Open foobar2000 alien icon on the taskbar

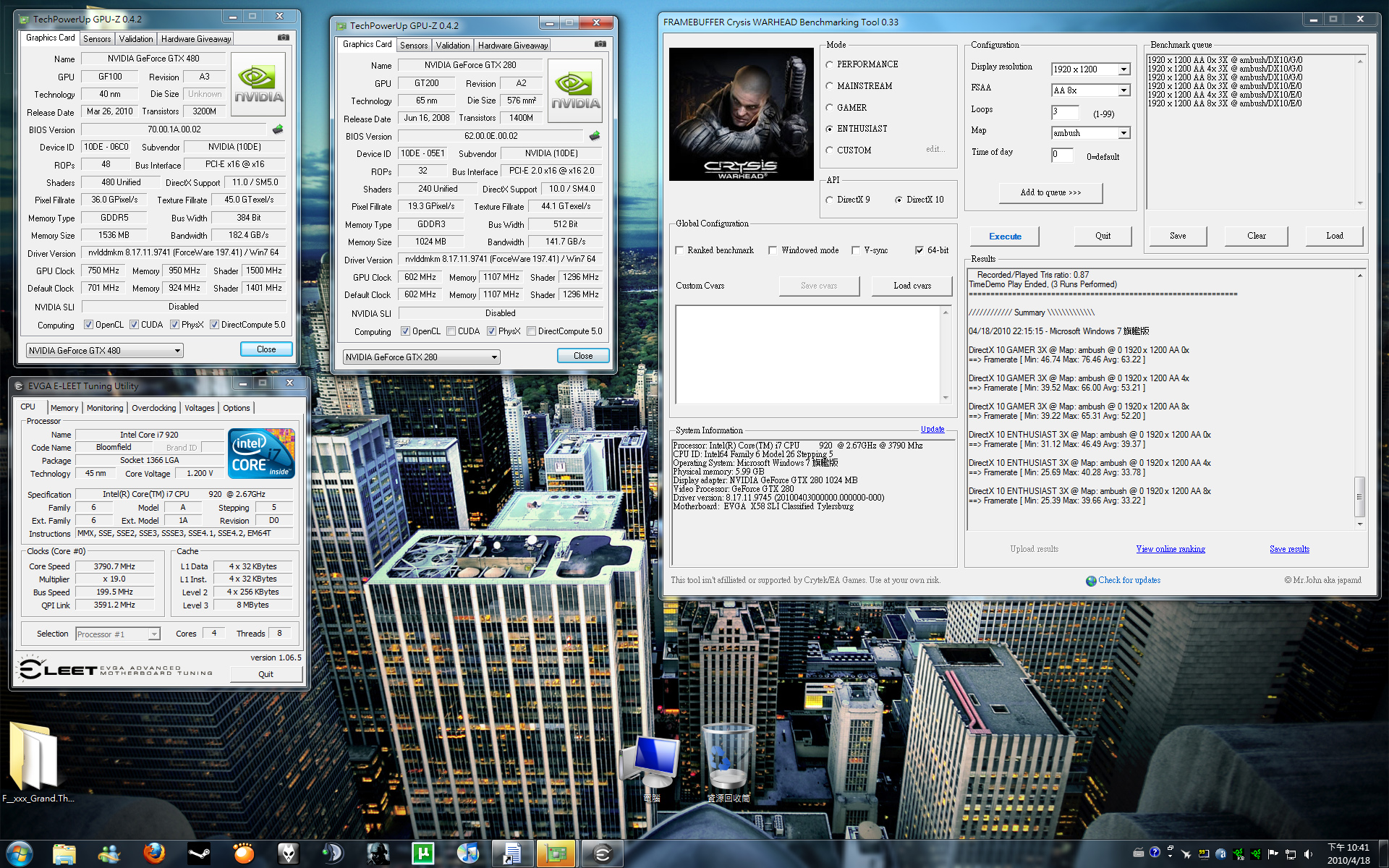[x=289, y=854]
